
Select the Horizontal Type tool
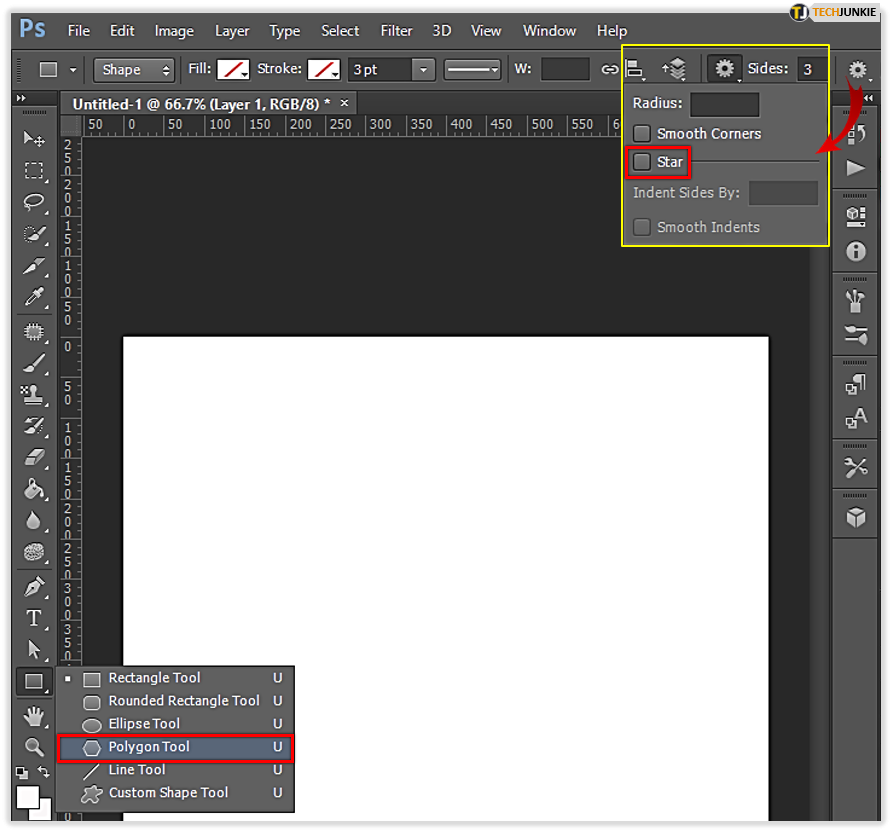[34, 618]
